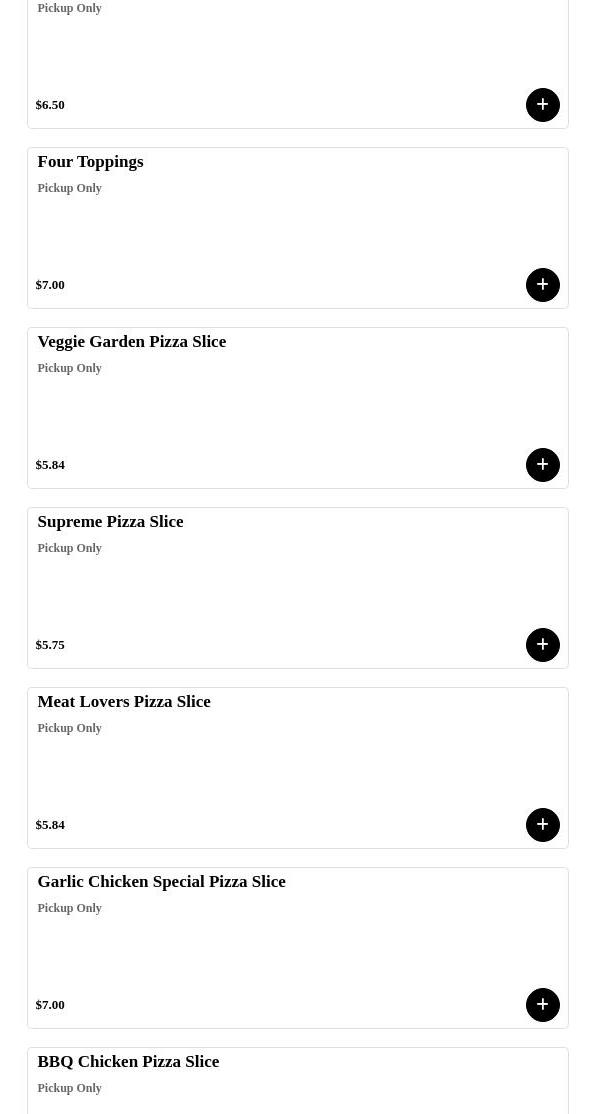Open the Veggie Garden Pizza Slice title

coord(131,342)
